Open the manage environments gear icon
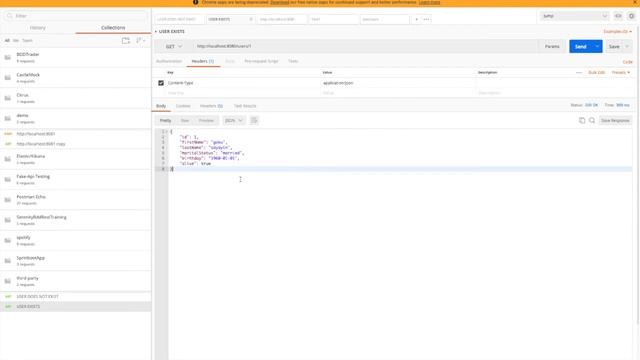The image size is (640, 360). point(631,16)
